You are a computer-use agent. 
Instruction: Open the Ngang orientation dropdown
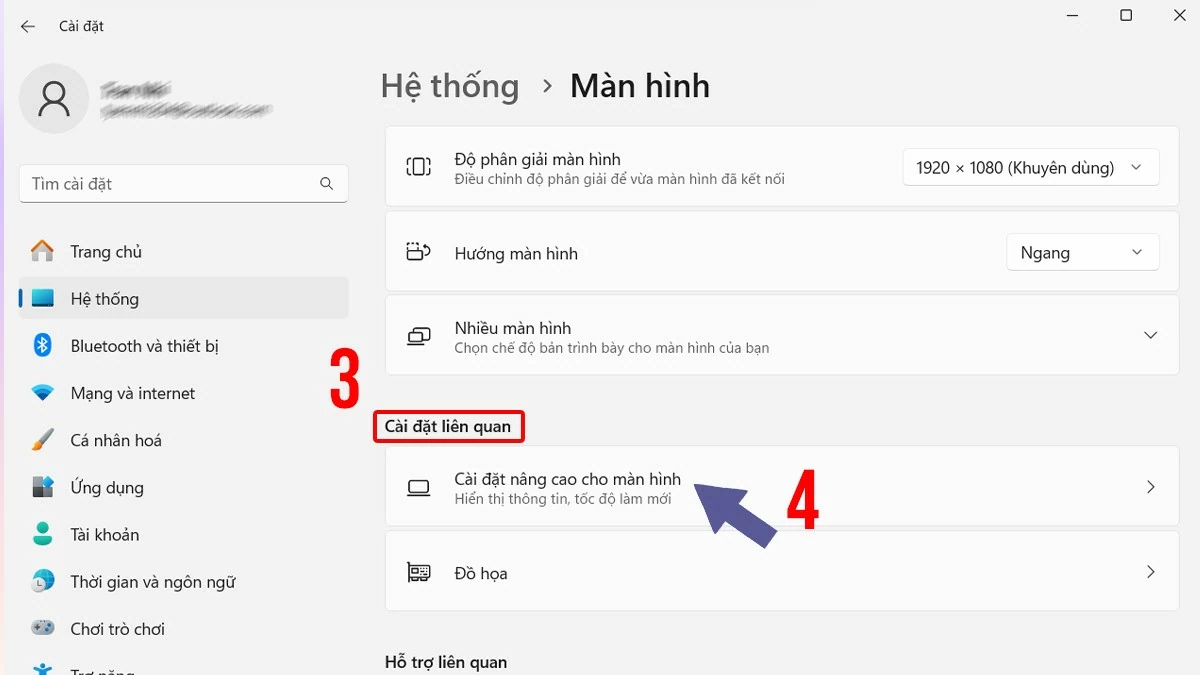click(1083, 252)
